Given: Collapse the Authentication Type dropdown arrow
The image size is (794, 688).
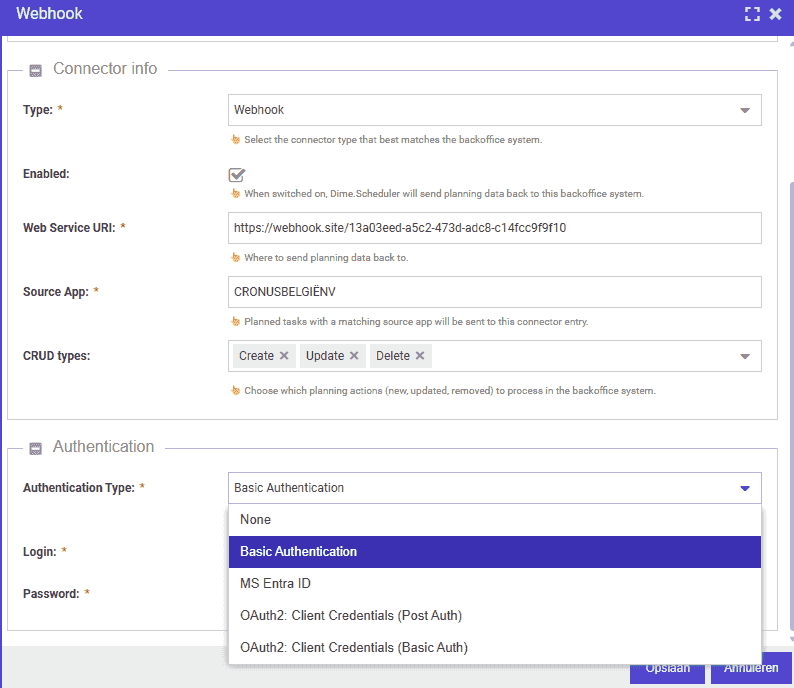Looking at the screenshot, I should (745, 489).
